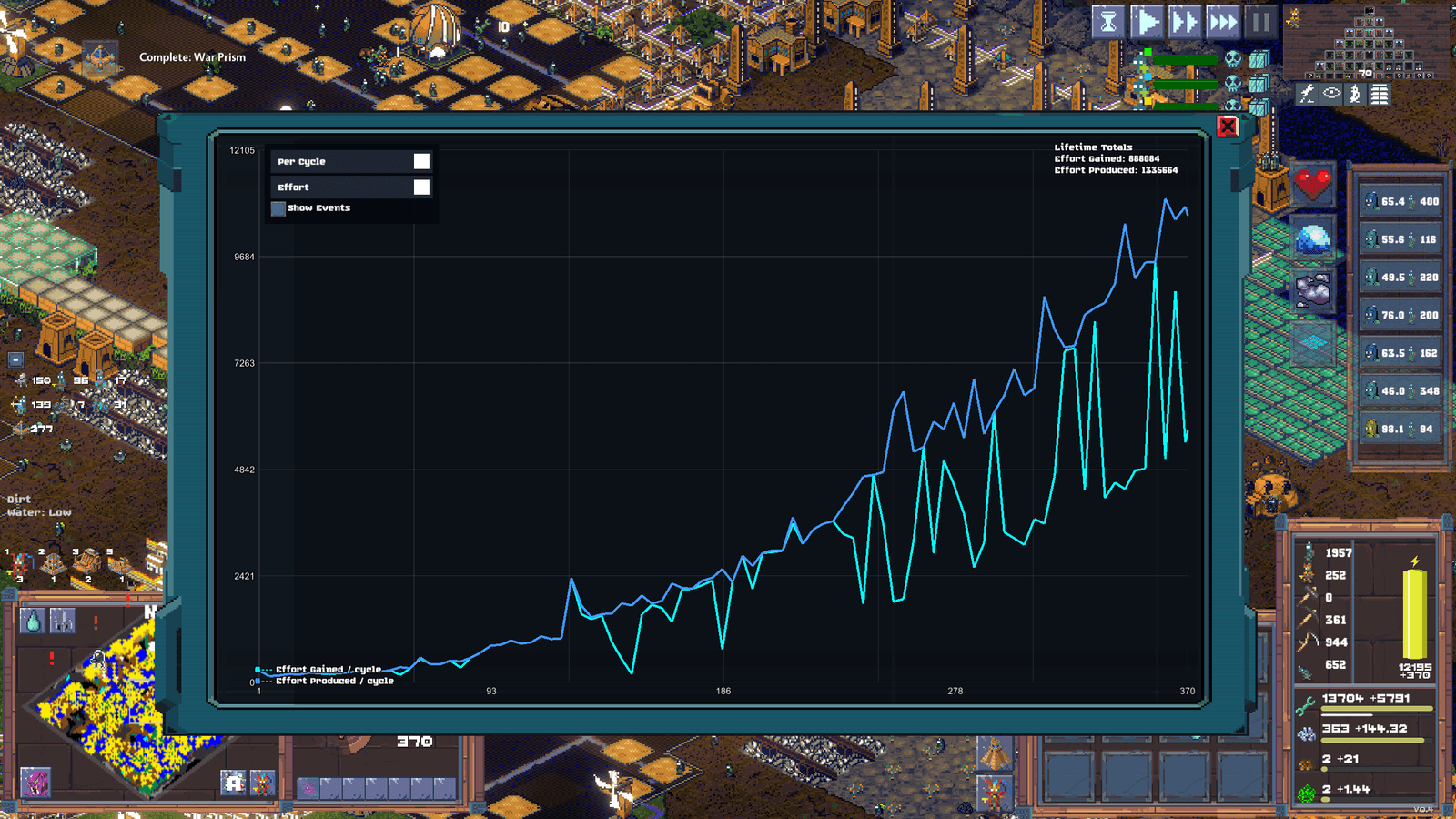The image size is (1456, 819).
Task: Click the stacked lines list icon
Action: 1380,94
